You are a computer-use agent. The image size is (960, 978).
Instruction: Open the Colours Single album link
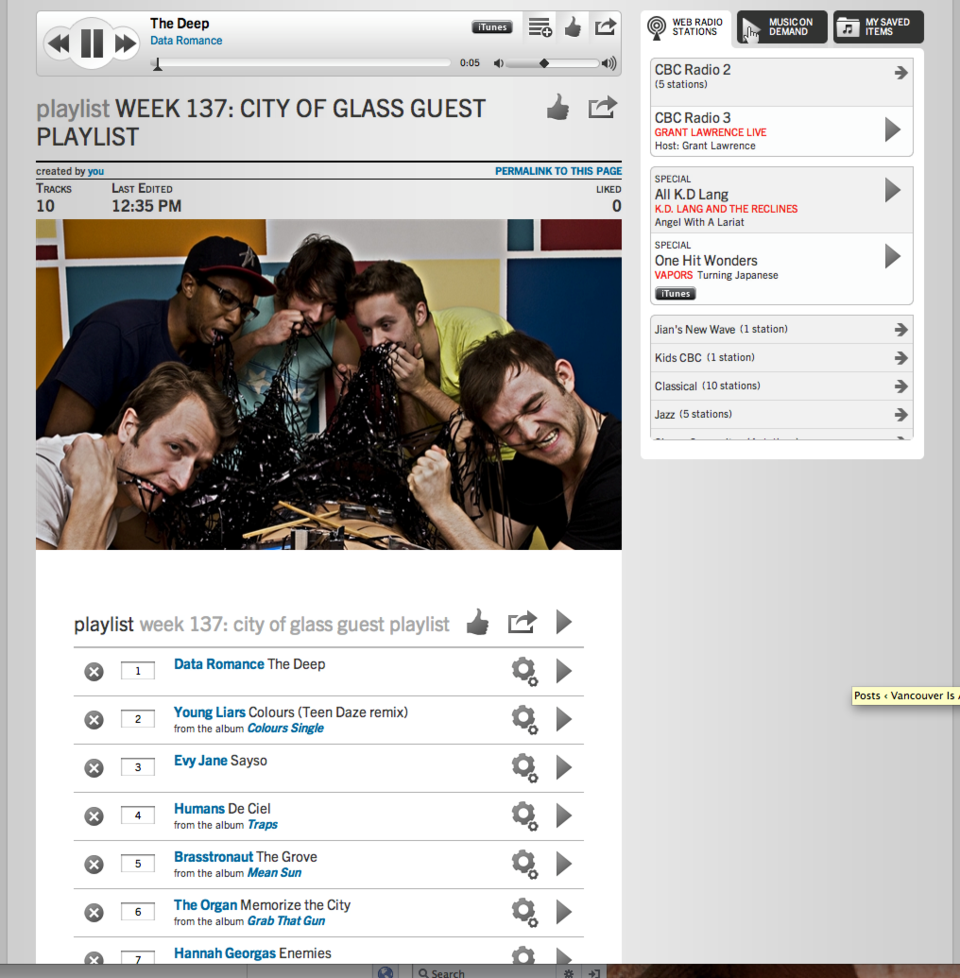[x=286, y=729]
